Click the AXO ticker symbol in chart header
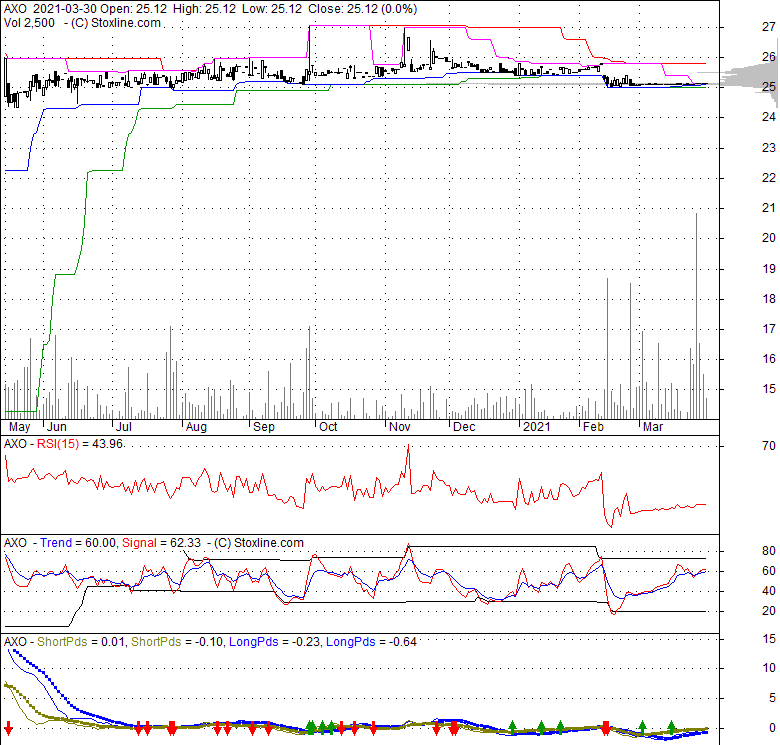The height and width of the screenshot is (745, 780). click(x=15, y=9)
